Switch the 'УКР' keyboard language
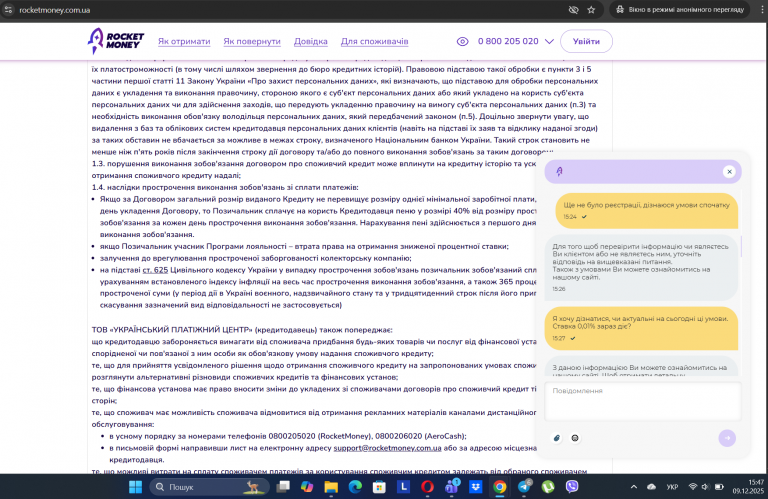Viewport: 768px width, 499px height. pyautogui.click(x=672, y=487)
